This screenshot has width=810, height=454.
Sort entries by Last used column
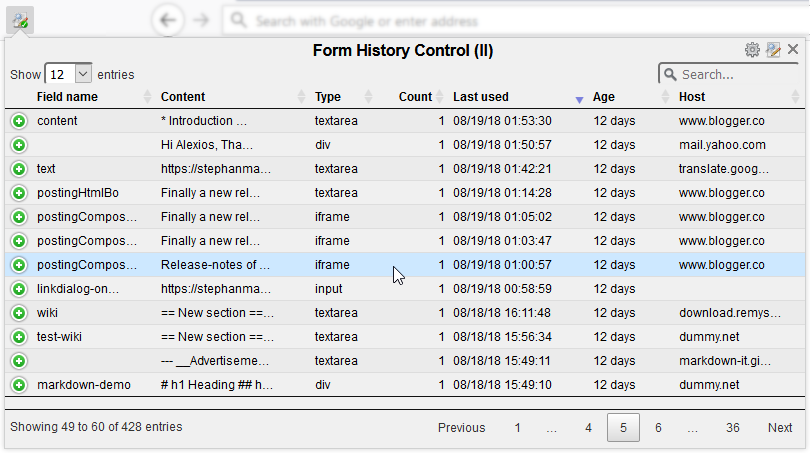pyautogui.click(x=481, y=97)
